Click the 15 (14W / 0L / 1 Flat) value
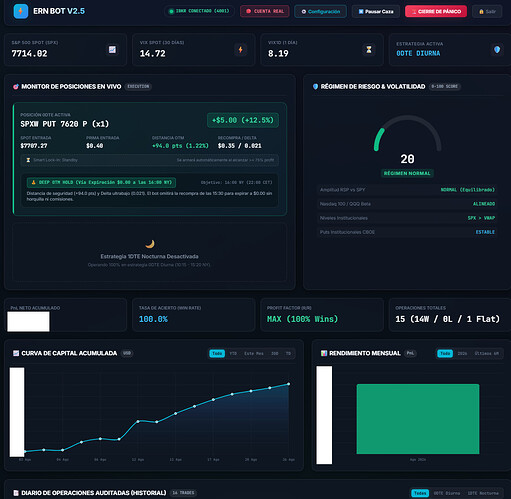 coord(447,319)
